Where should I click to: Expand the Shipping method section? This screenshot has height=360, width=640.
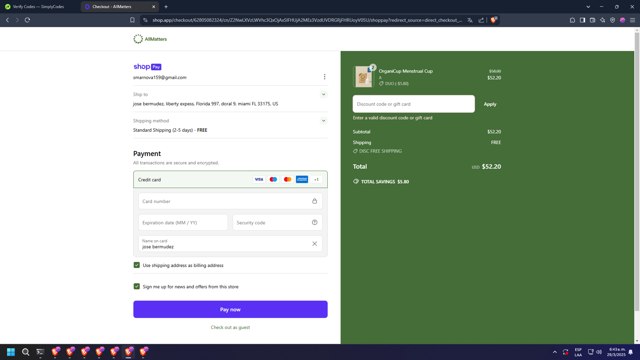coord(323,121)
